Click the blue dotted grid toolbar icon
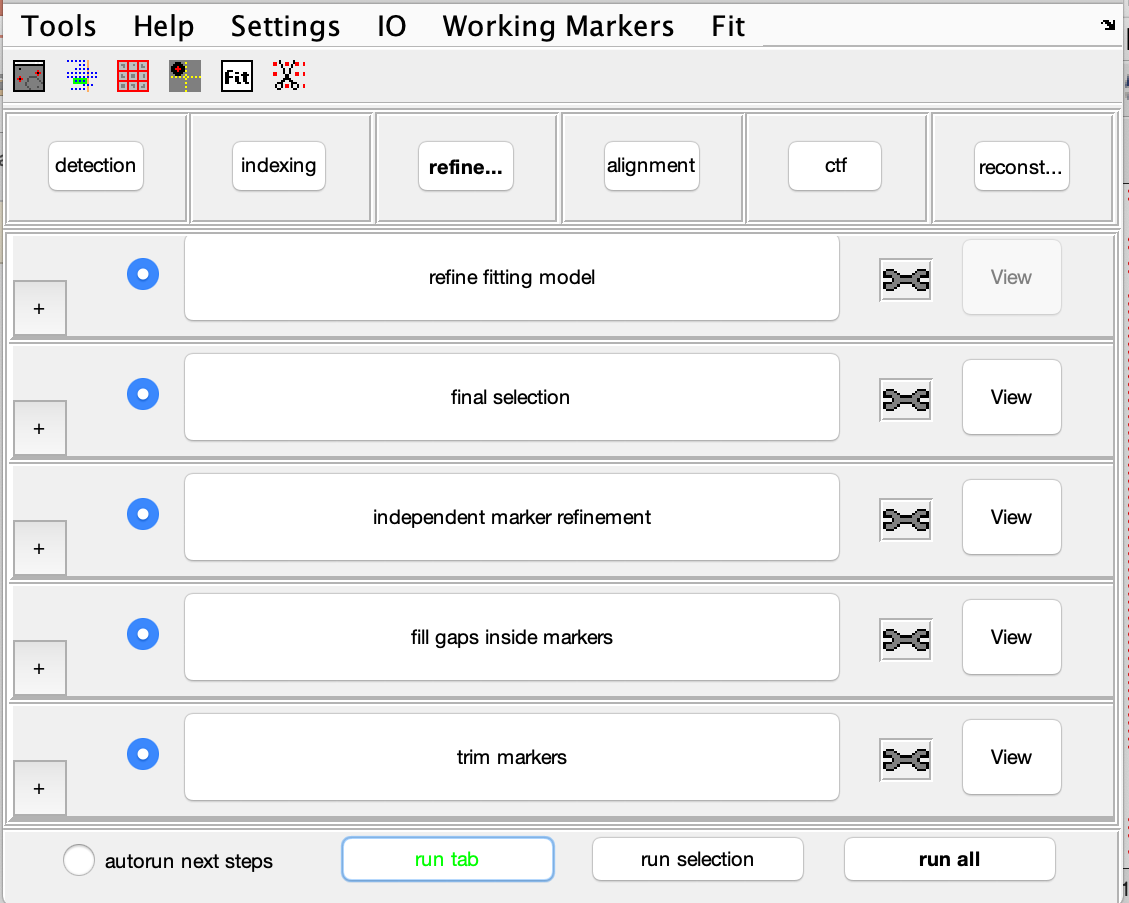Viewport: 1129px width, 903px height. pyautogui.click(x=81, y=76)
